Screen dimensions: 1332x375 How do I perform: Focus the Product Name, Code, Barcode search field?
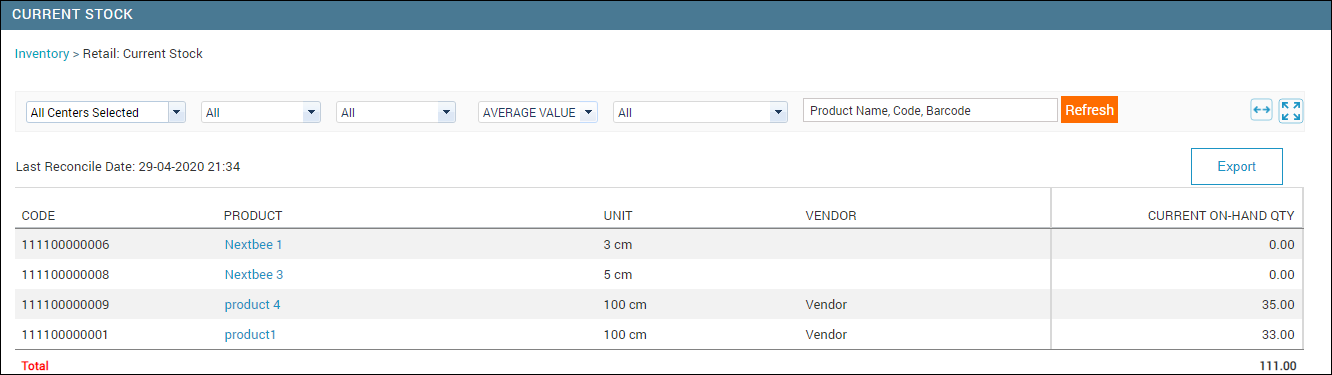(930, 110)
